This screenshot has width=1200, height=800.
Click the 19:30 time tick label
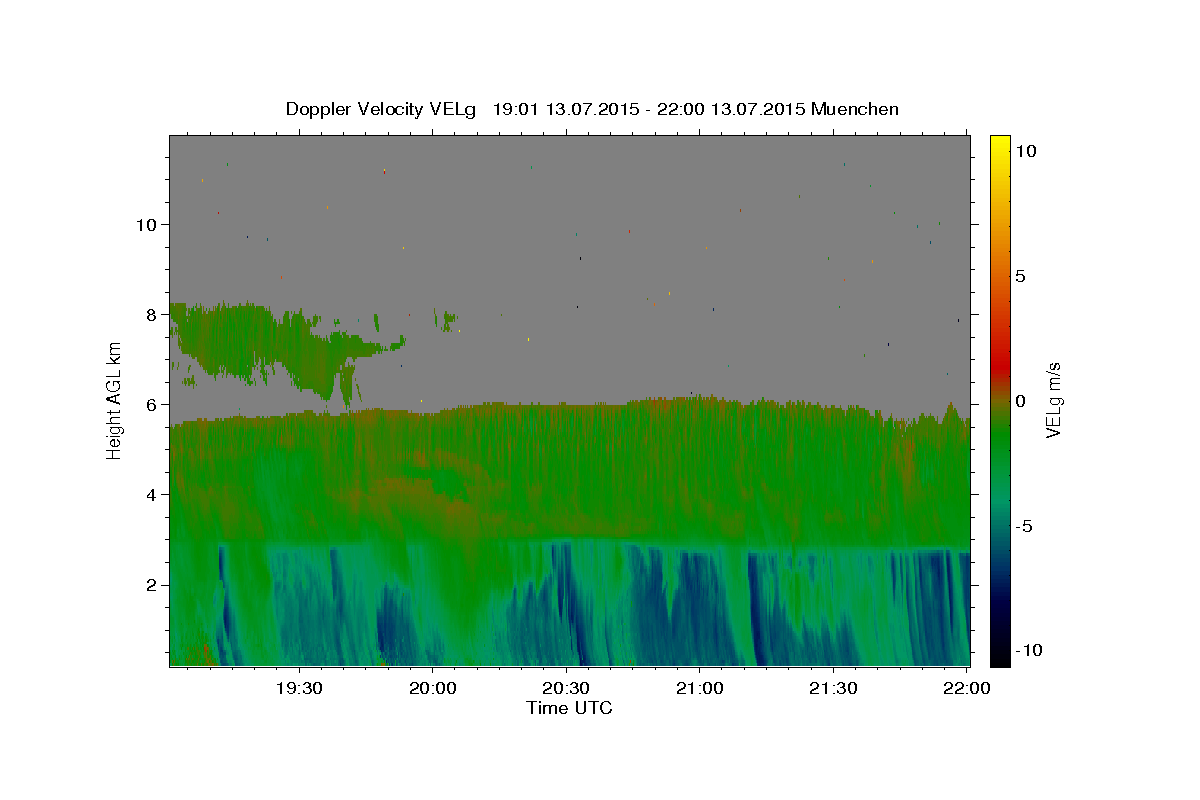[298, 688]
